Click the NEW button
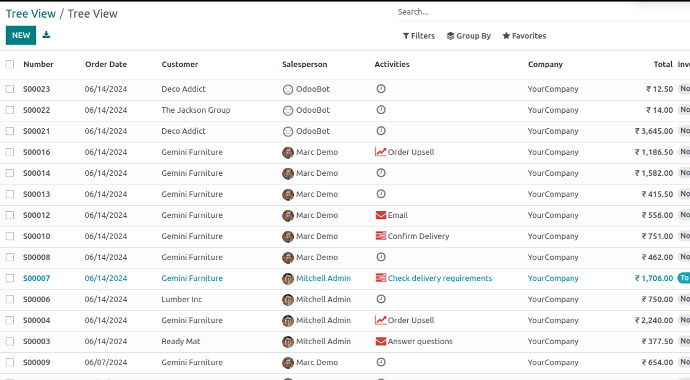The image size is (690, 380). pyautogui.click(x=21, y=35)
